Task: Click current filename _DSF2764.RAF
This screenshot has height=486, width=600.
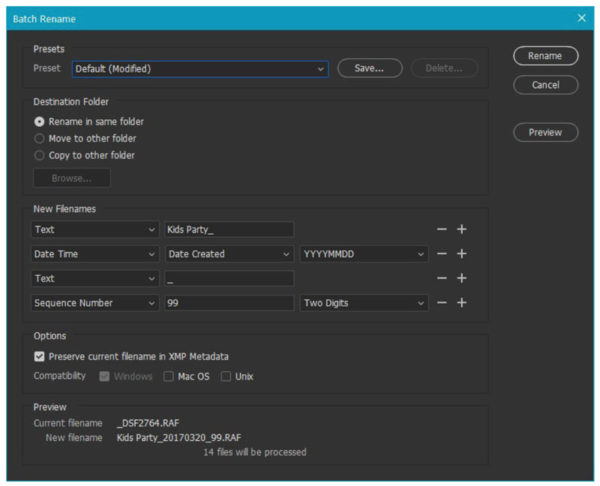Action: click(x=148, y=423)
